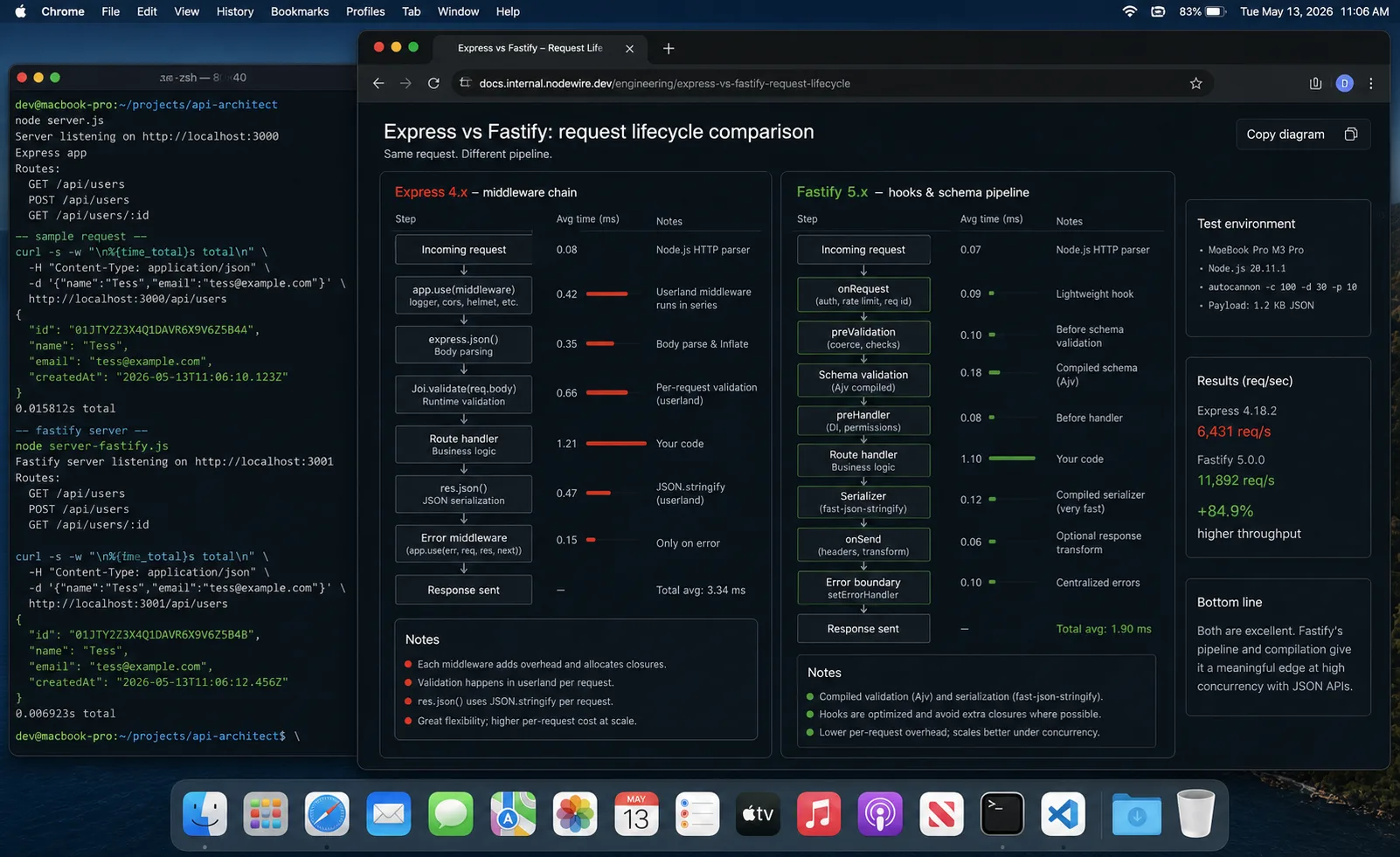
Task: Open Calendar showing May 13
Action: (x=636, y=814)
